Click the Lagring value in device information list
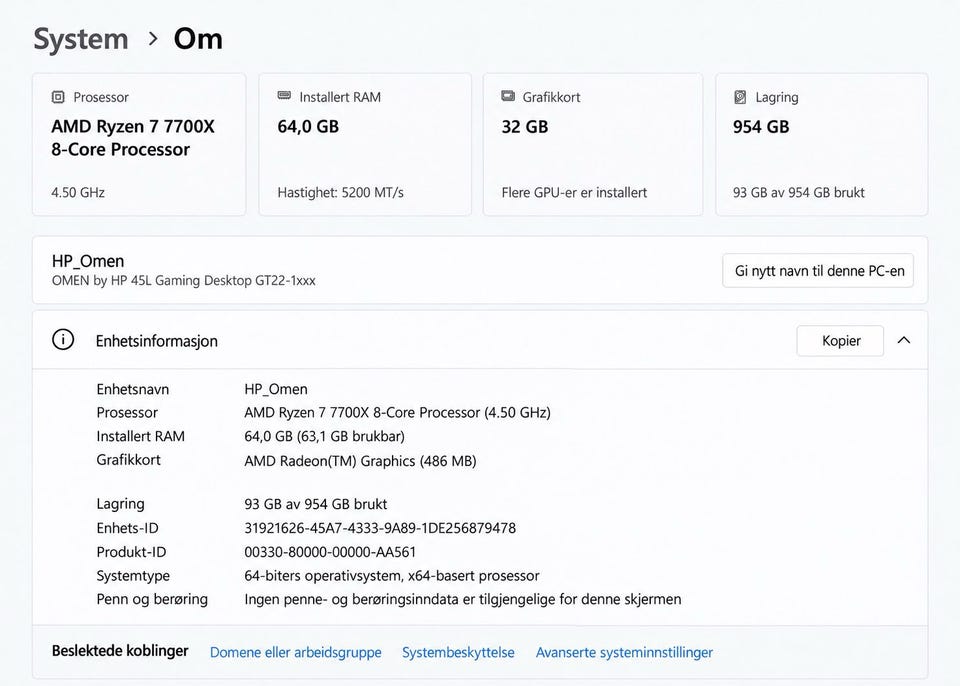 pyautogui.click(x=315, y=504)
